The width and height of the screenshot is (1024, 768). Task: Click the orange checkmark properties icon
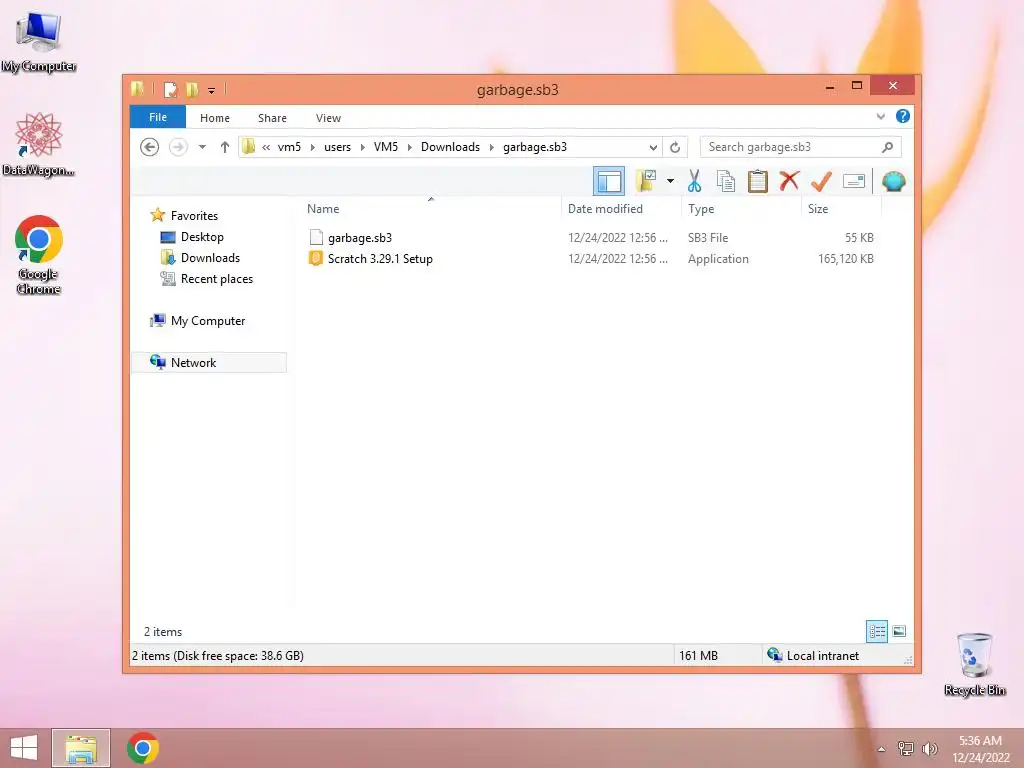click(821, 181)
